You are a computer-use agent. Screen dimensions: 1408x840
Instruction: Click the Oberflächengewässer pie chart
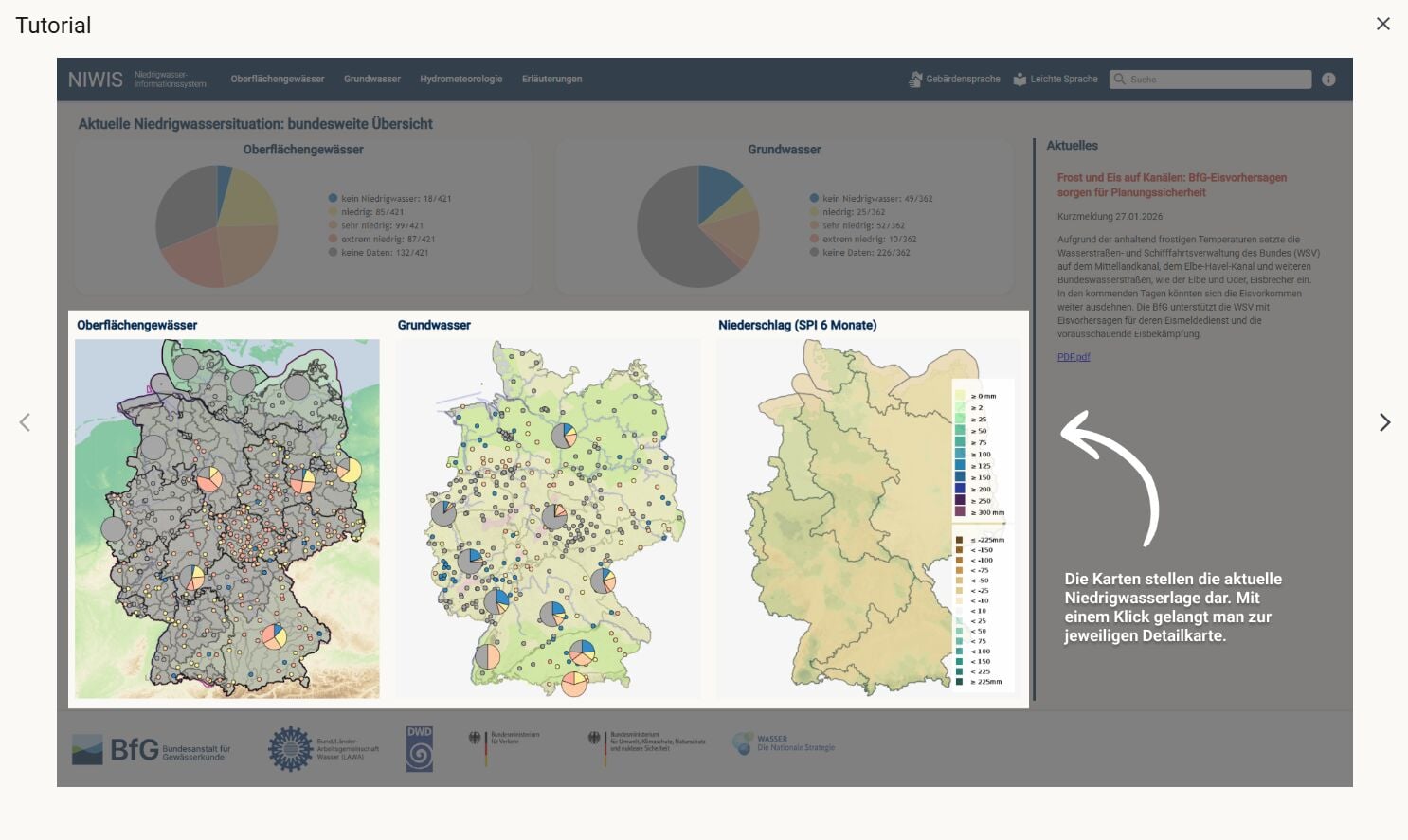217,225
